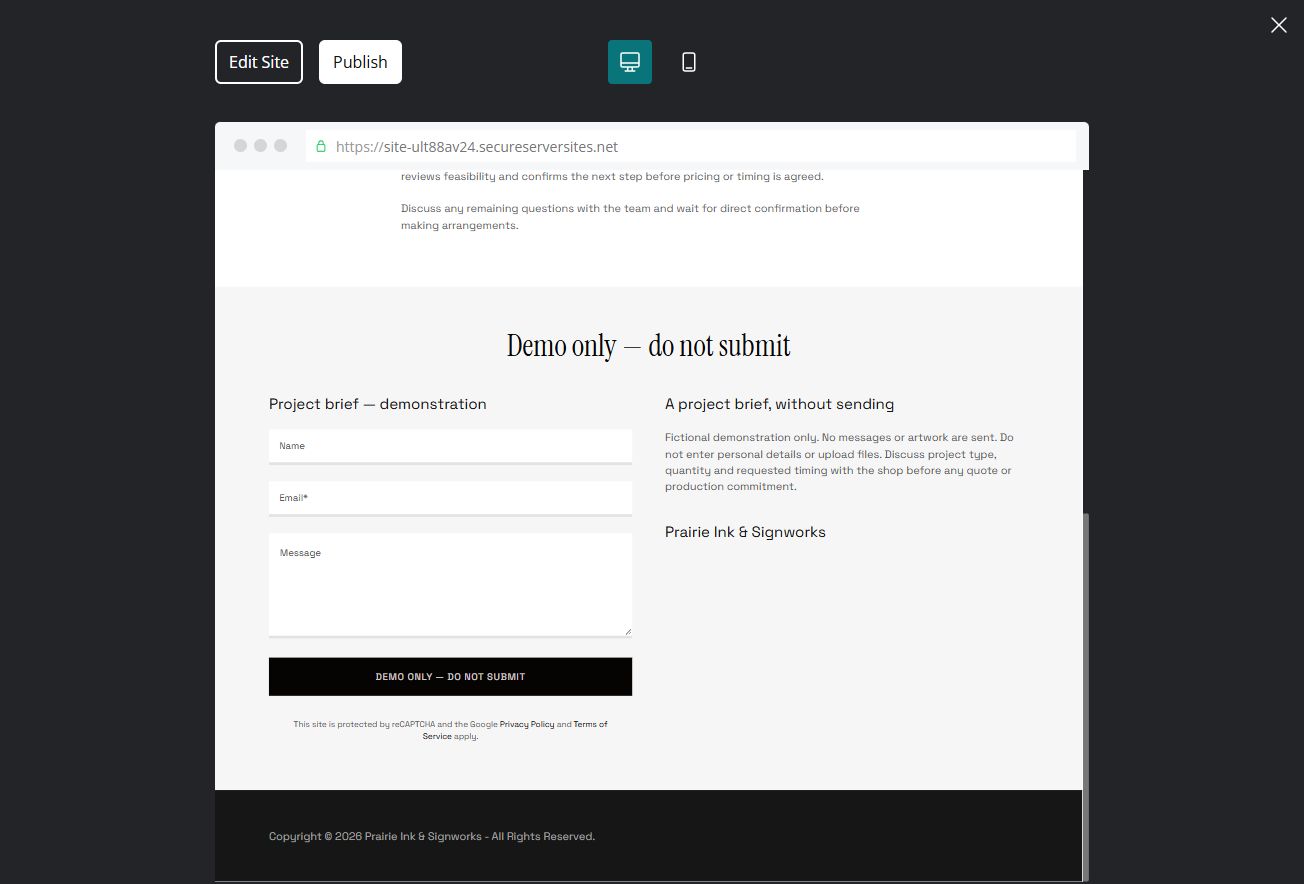Click the Name input field
Screen dimensions: 1304x884
click(x=450, y=446)
